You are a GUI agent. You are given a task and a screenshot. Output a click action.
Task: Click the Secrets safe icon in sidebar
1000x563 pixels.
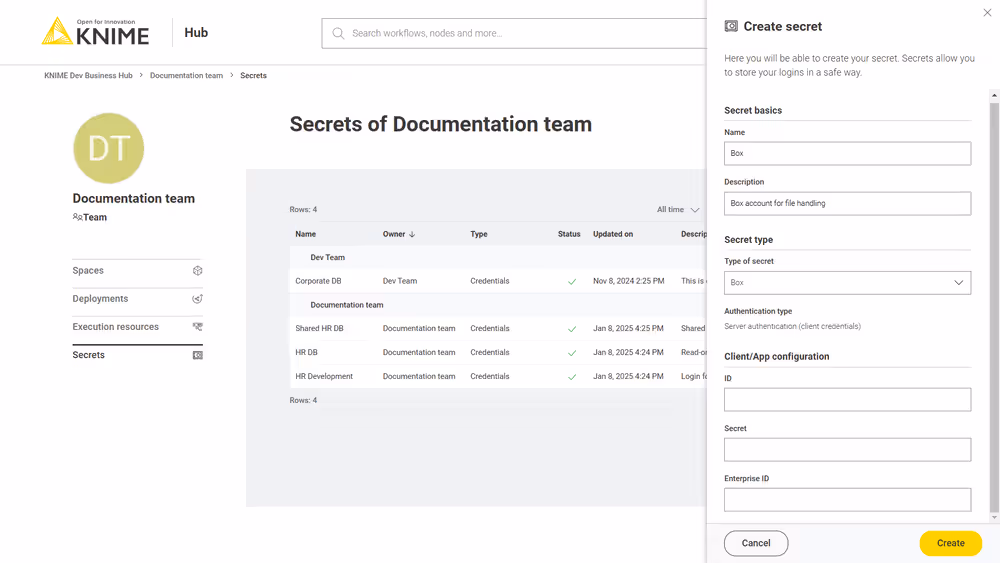coord(198,355)
